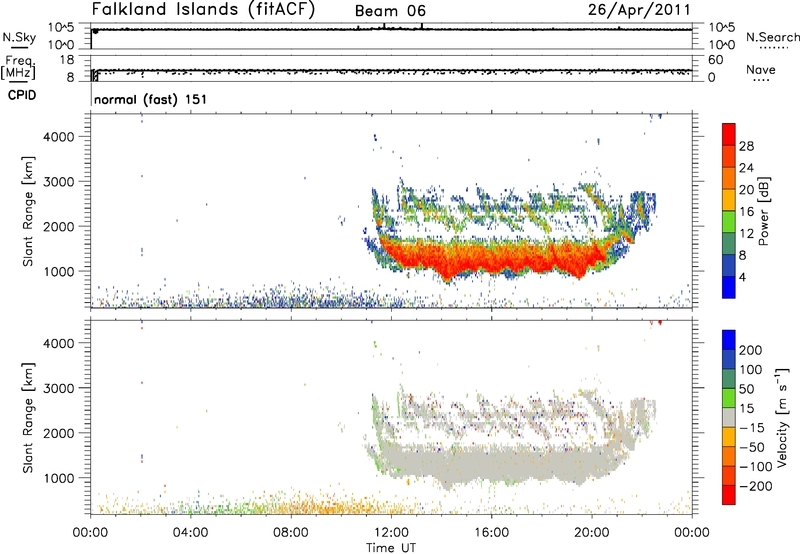Click the 'normal (fast) 151' text

click(151, 99)
